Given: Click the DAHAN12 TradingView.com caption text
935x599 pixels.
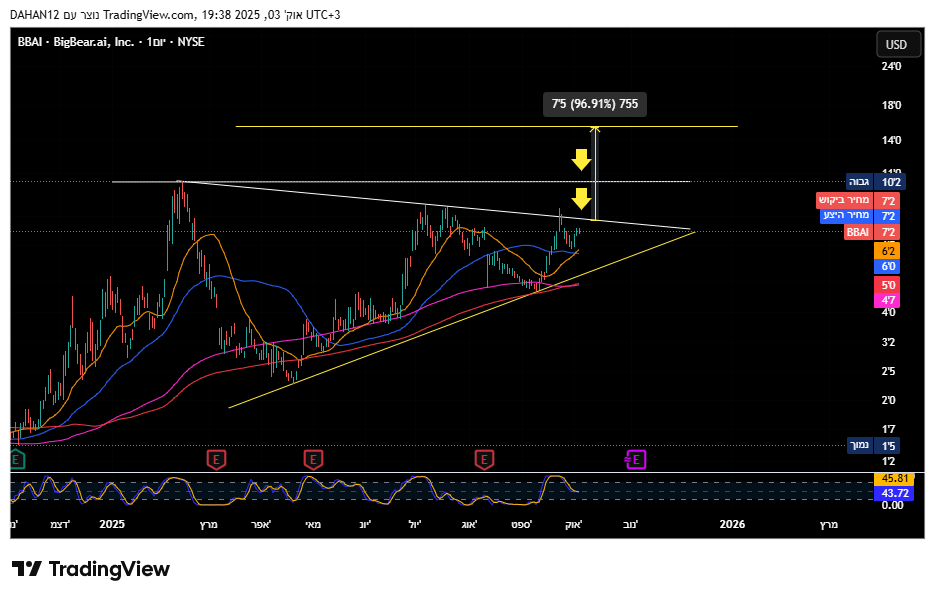Looking at the screenshot, I should [175, 15].
